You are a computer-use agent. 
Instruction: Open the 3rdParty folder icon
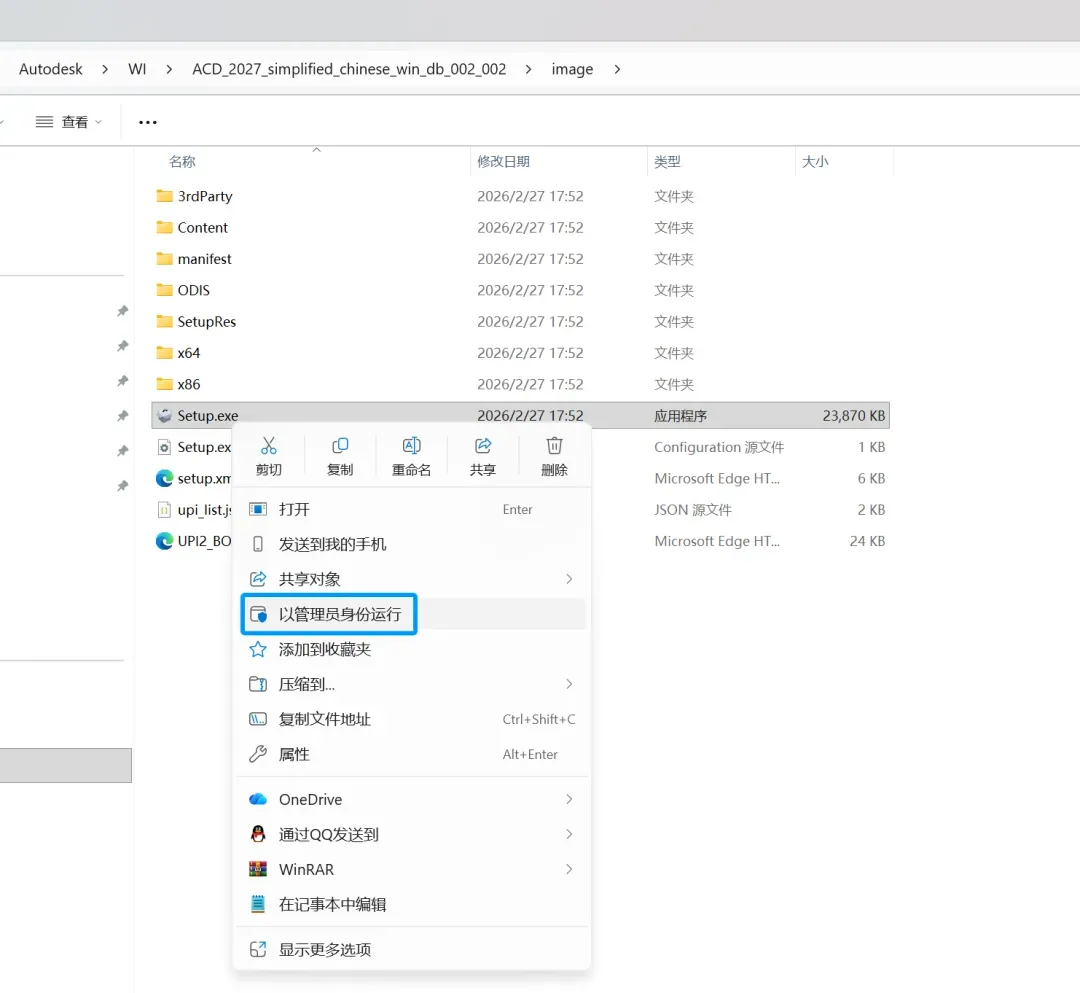point(164,196)
